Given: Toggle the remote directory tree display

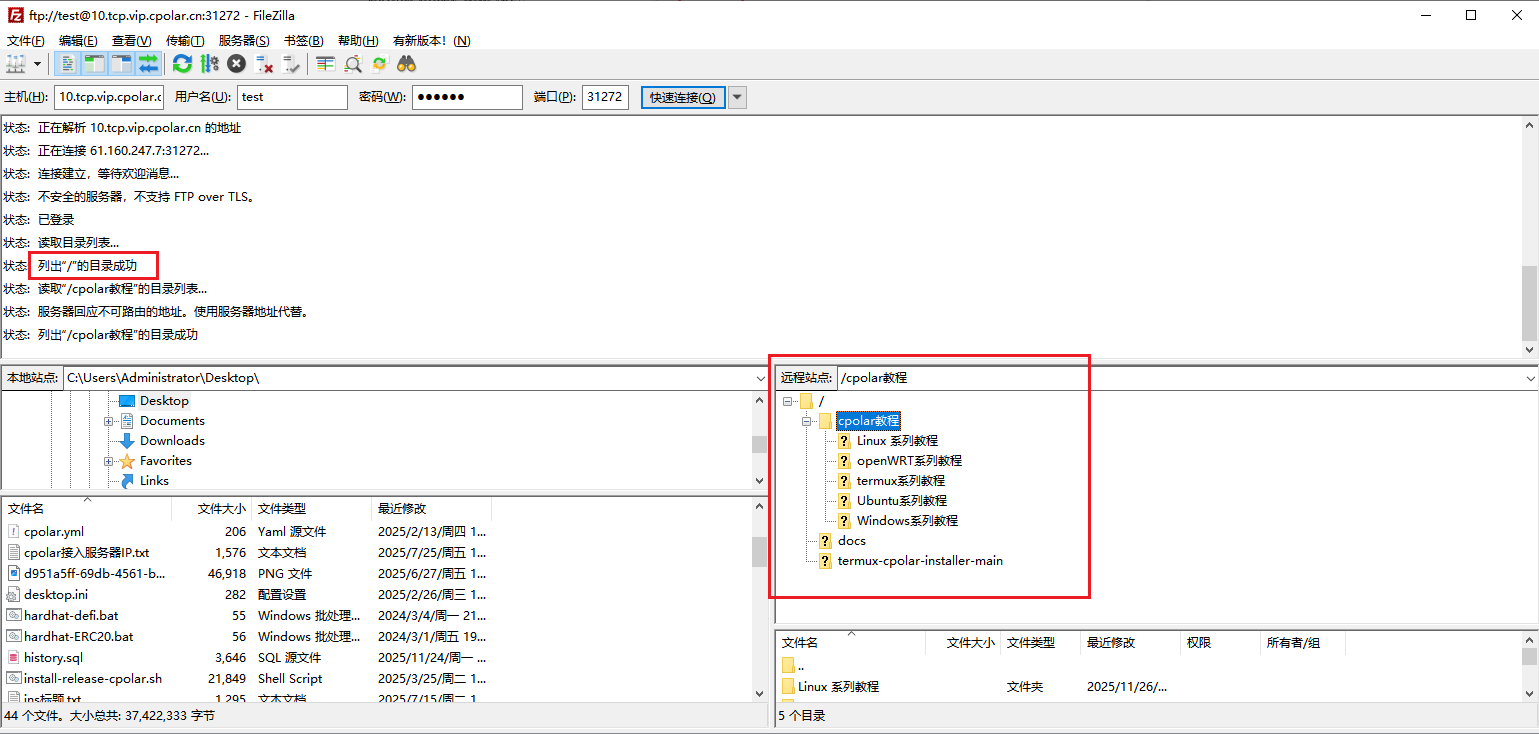Looking at the screenshot, I should point(121,64).
